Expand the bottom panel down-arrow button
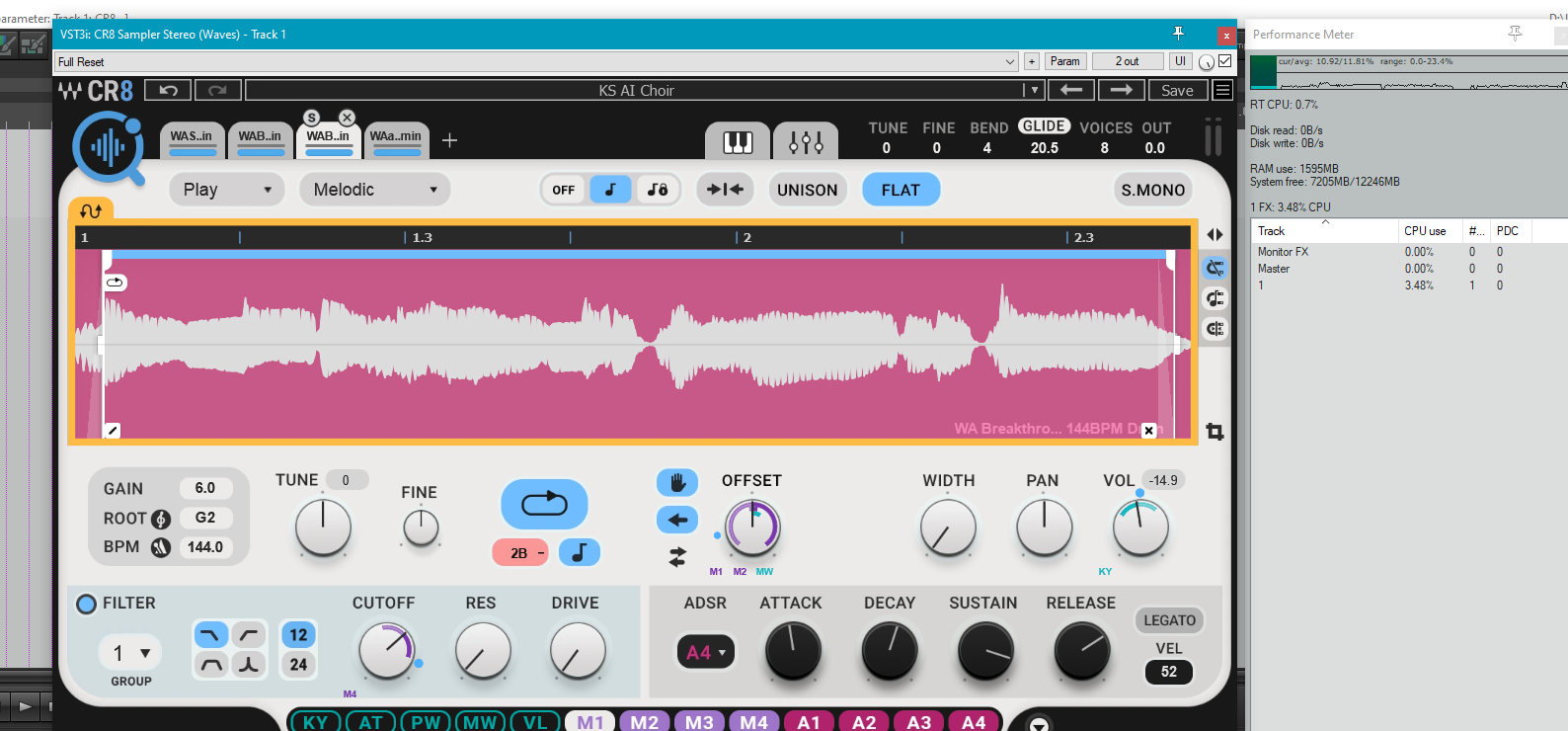Image resolution: width=1568 pixels, height=731 pixels. [1039, 724]
